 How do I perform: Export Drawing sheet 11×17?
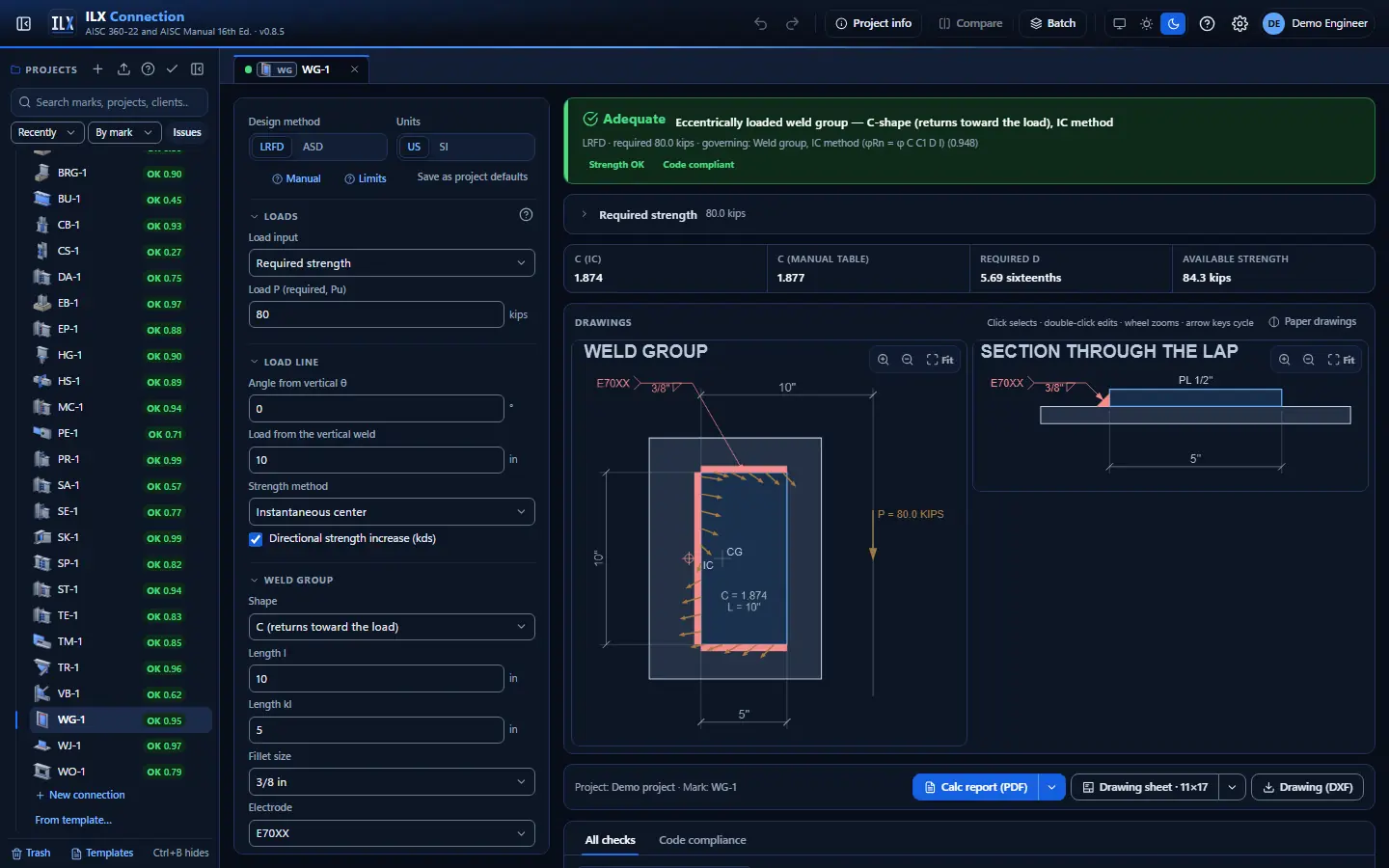click(x=1145, y=787)
